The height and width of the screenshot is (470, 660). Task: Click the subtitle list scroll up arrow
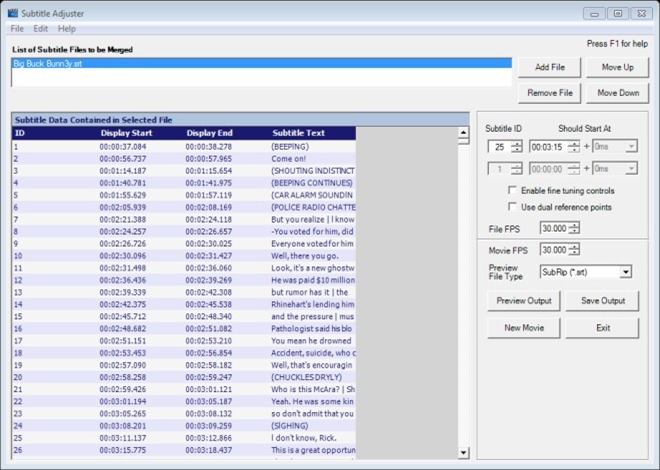[463, 132]
